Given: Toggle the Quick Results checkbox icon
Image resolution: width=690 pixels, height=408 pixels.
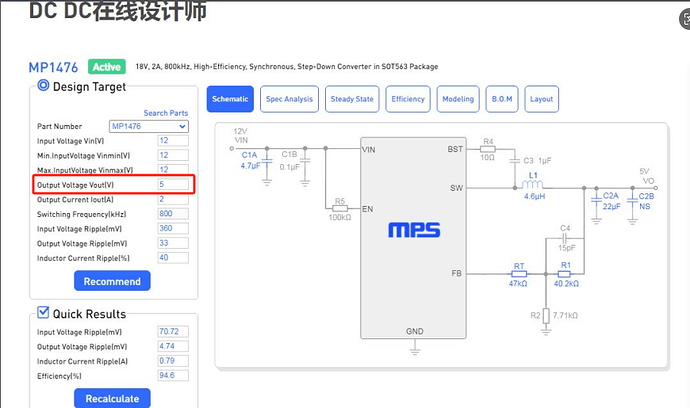Looking at the screenshot, I should click(x=43, y=312).
